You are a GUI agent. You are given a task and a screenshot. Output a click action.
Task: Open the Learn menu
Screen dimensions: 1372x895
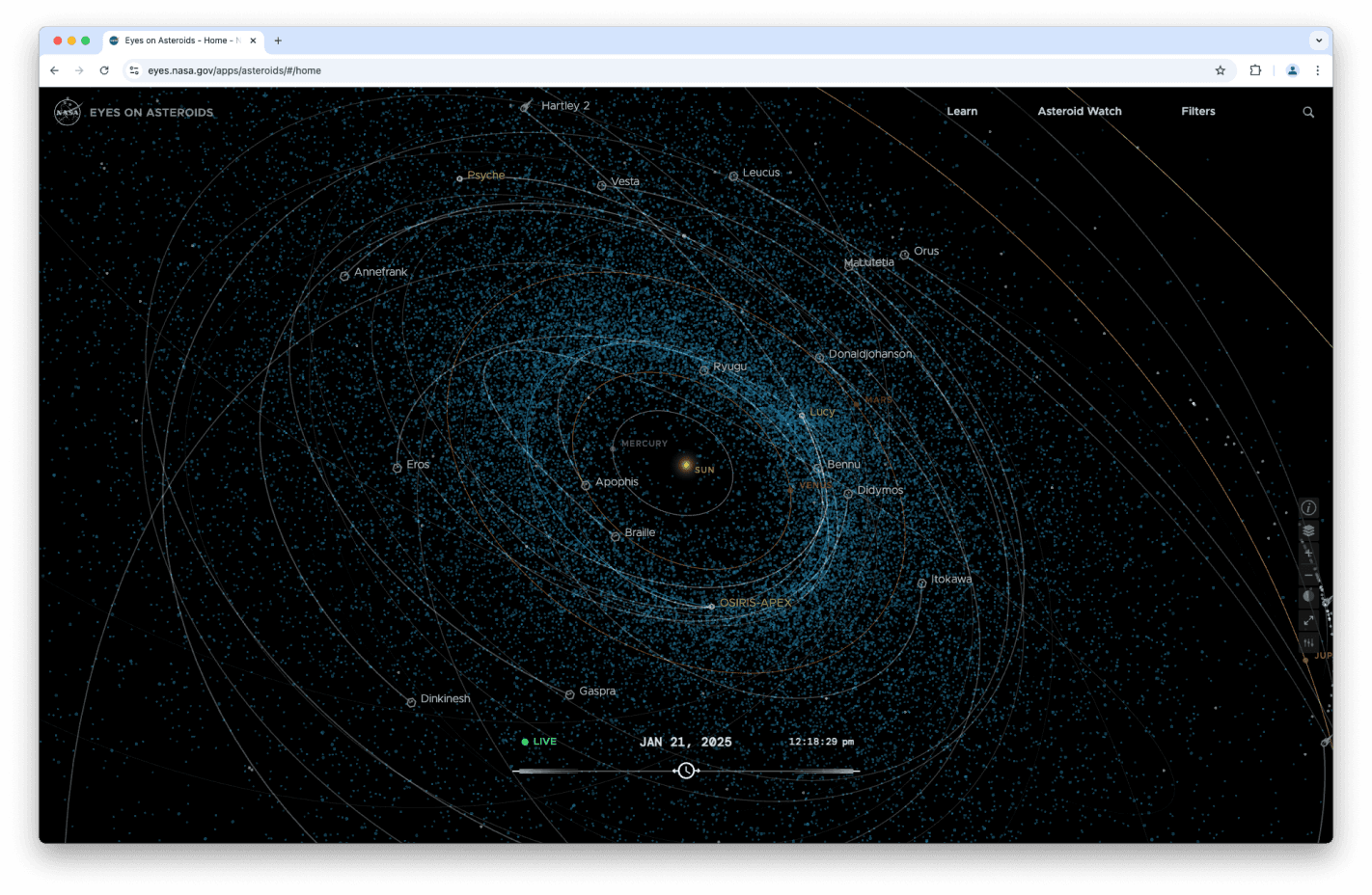click(961, 112)
